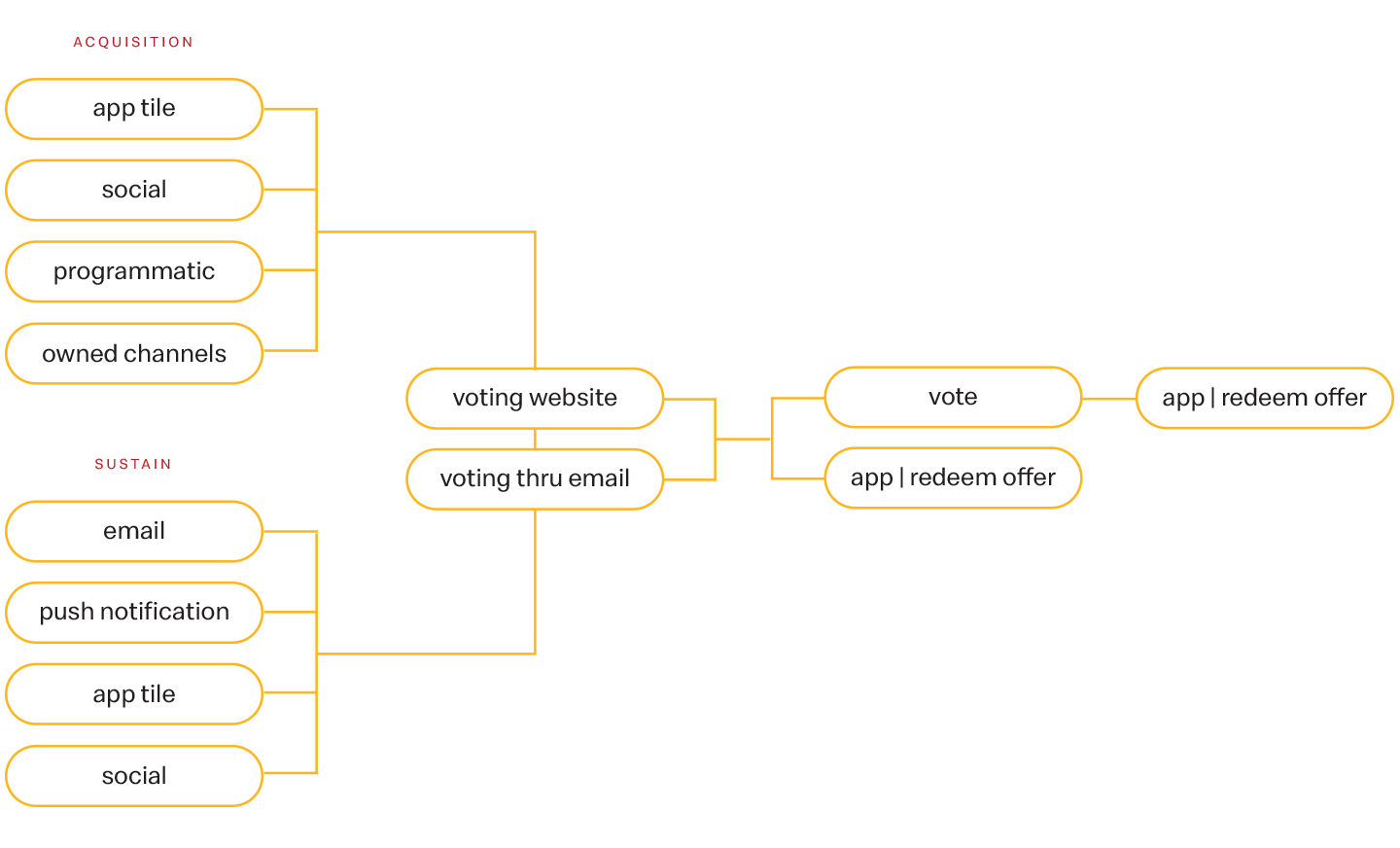This screenshot has width=1400, height=848.
Task: Select the email node under Sustain
Action: 134,531
